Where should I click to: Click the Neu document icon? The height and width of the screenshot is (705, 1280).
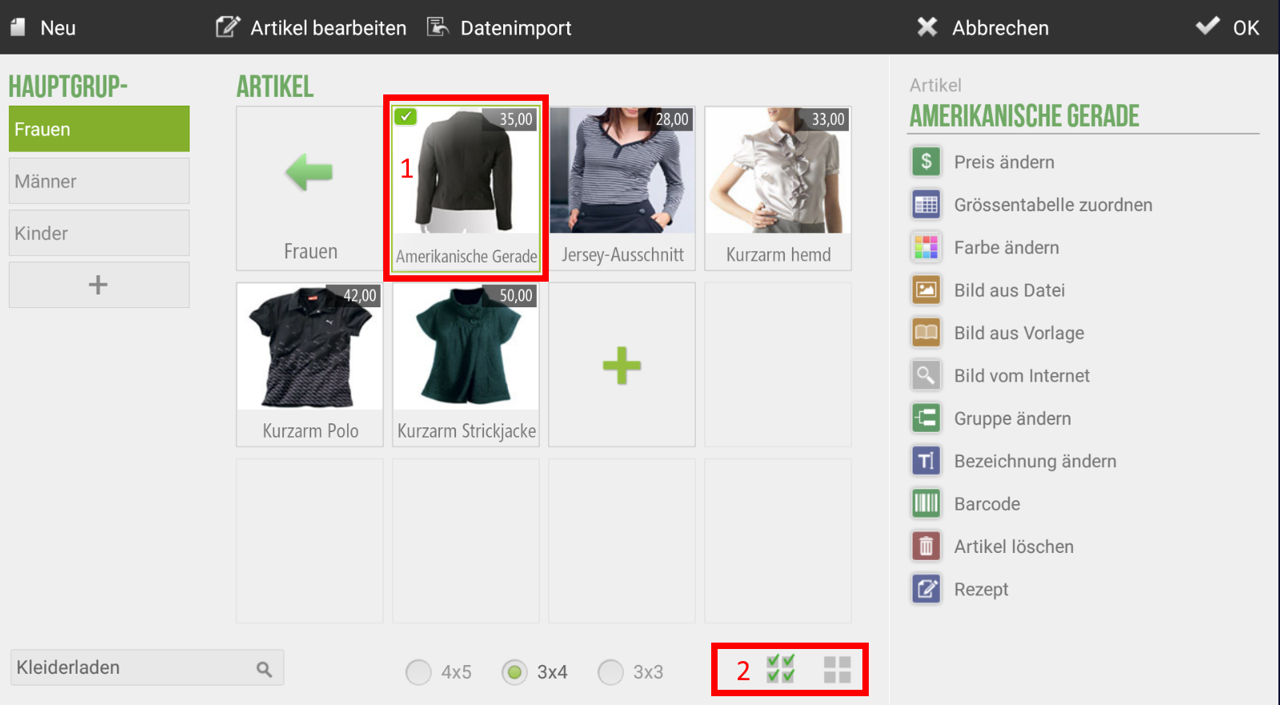click(x=17, y=28)
